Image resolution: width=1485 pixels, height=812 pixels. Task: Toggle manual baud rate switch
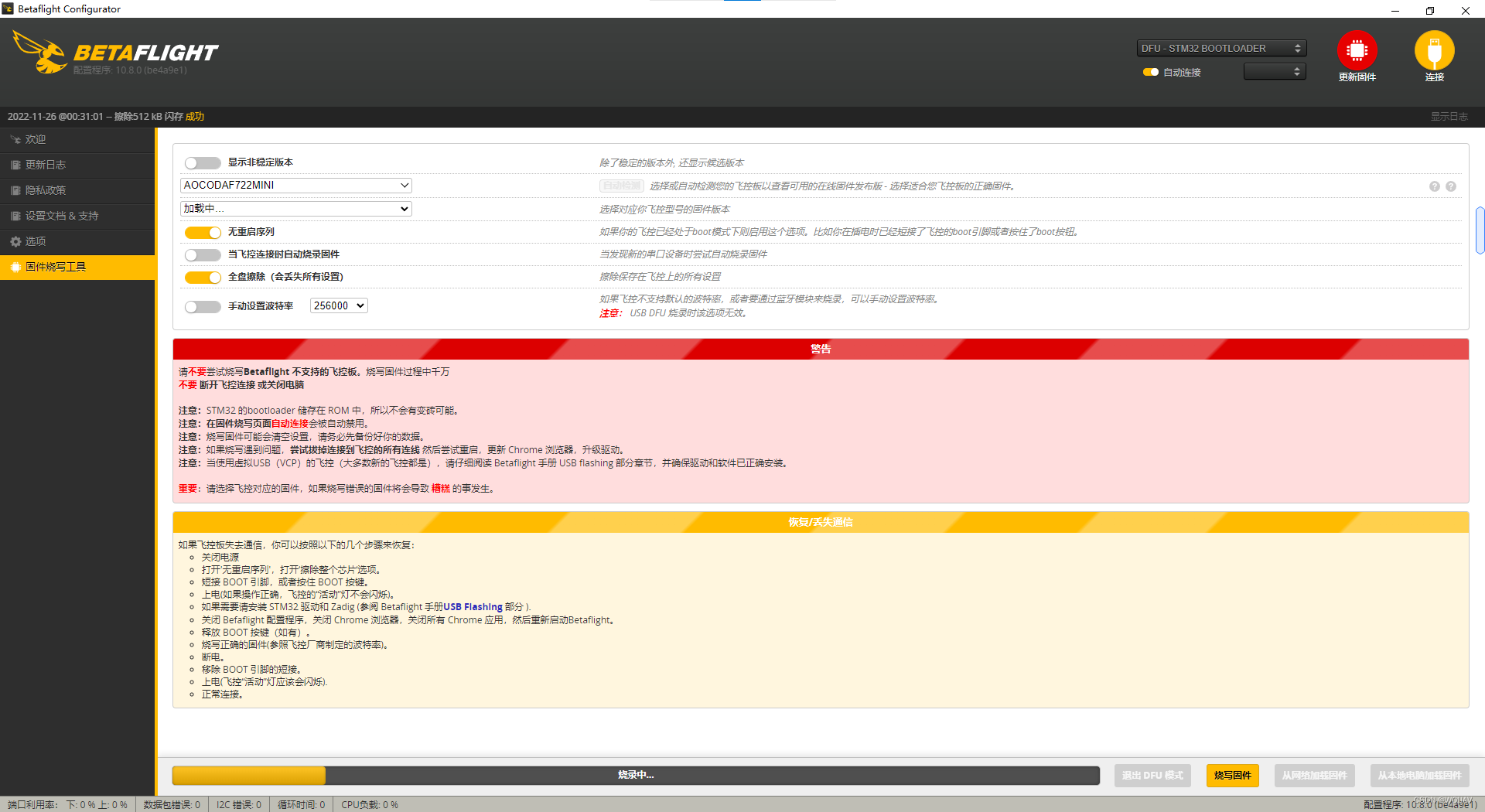[203, 307]
